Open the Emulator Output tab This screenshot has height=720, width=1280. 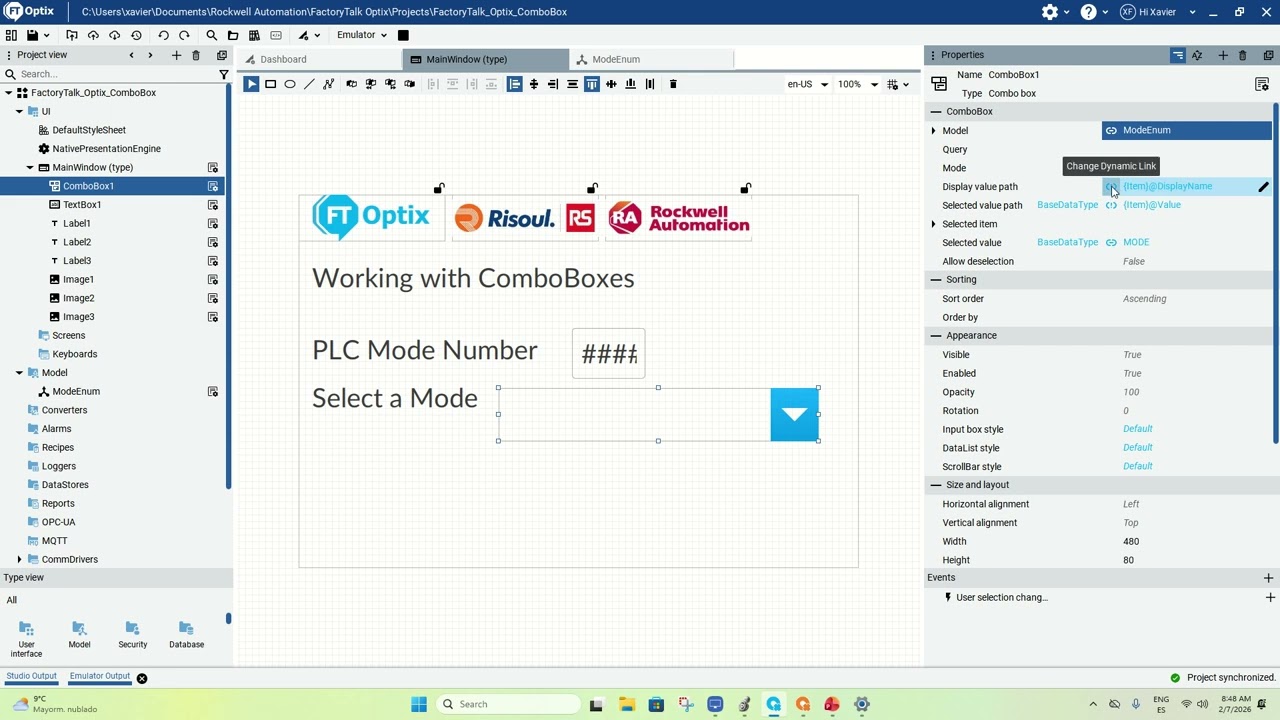point(100,677)
